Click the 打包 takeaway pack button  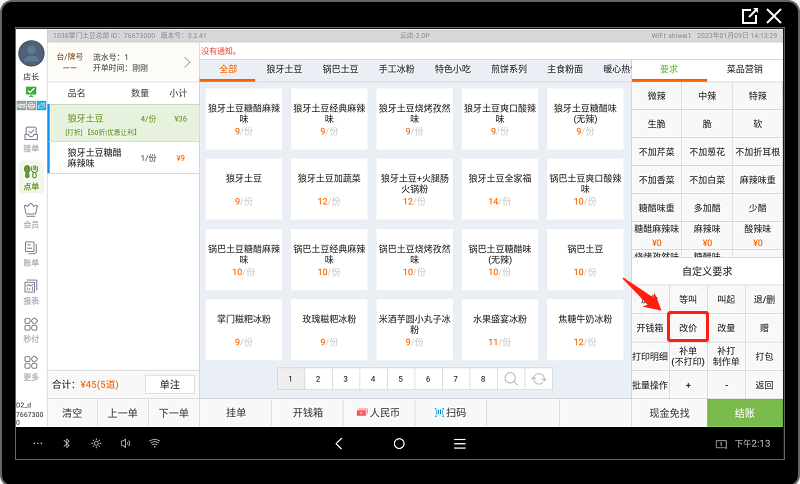click(x=764, y=356)
